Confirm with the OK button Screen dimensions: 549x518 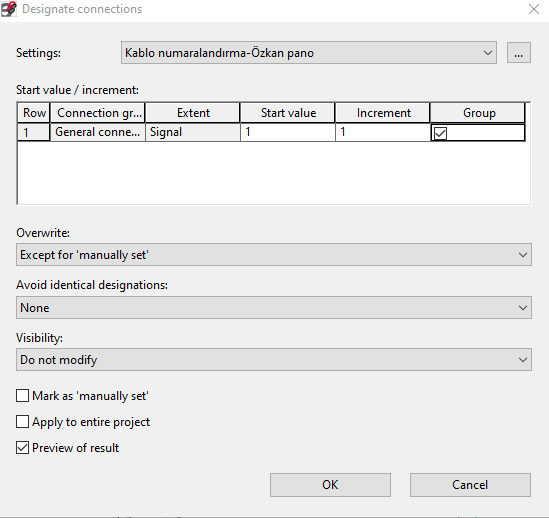[330, 485]
